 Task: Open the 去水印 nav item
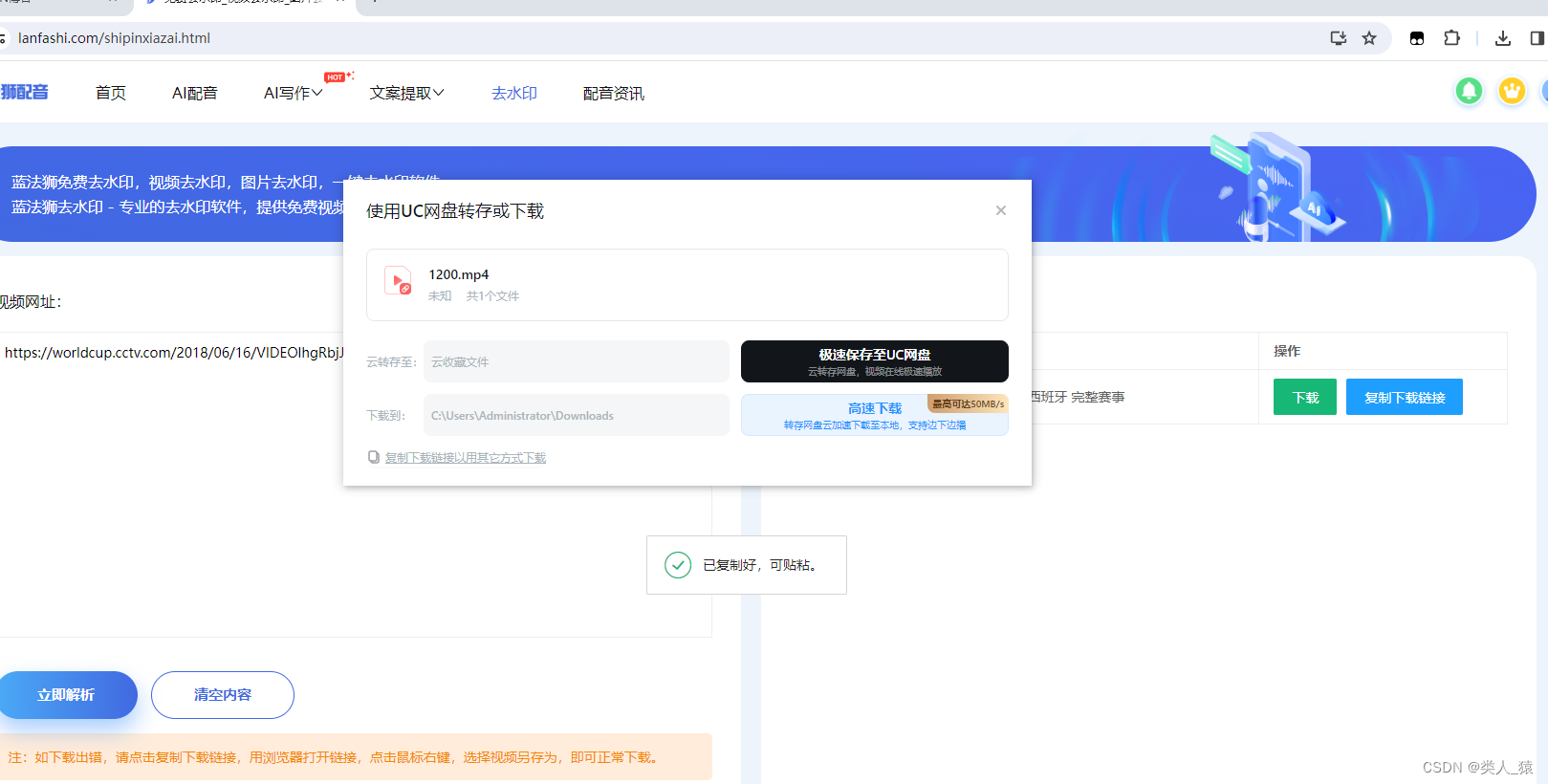514,93
